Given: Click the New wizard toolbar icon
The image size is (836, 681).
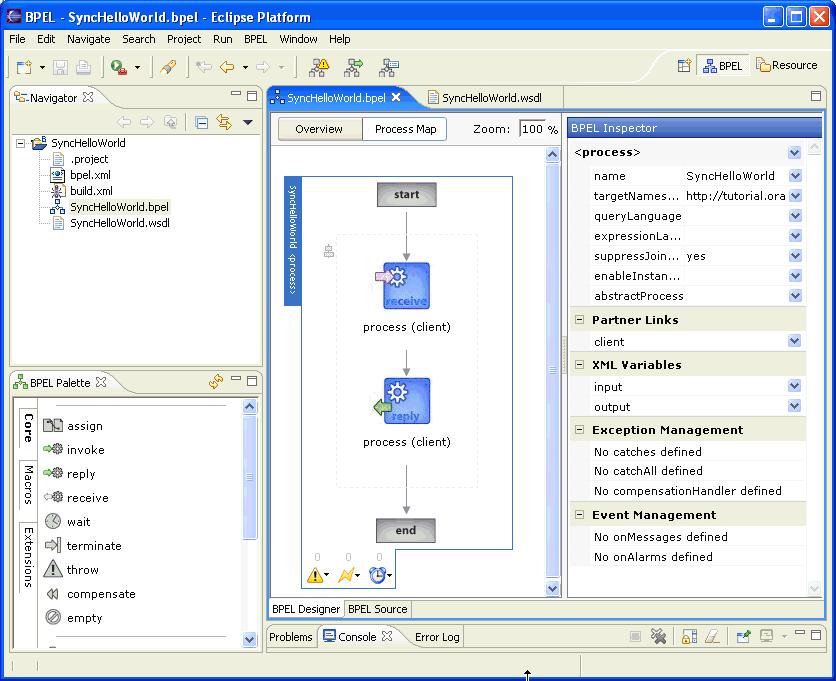Looking at the screenshot, I should click(24, 67).
